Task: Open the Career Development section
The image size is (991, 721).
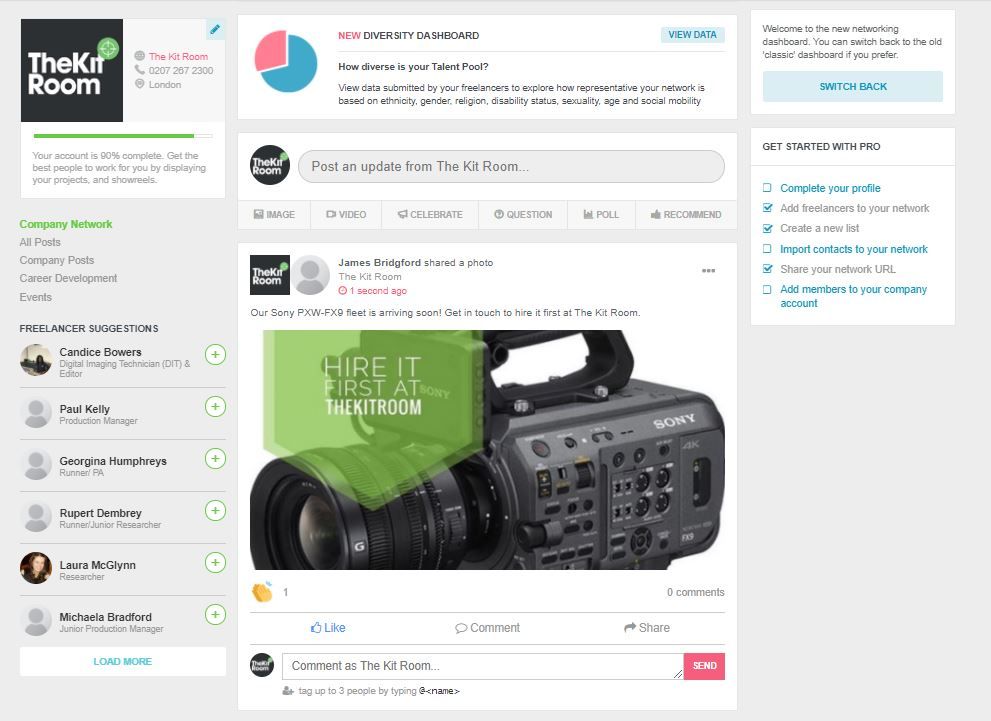Action: [68, 279]
